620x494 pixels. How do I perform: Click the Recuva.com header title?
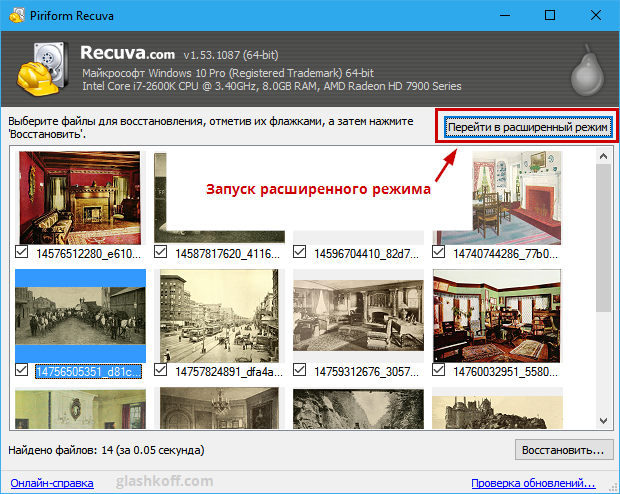pos(127,53)
